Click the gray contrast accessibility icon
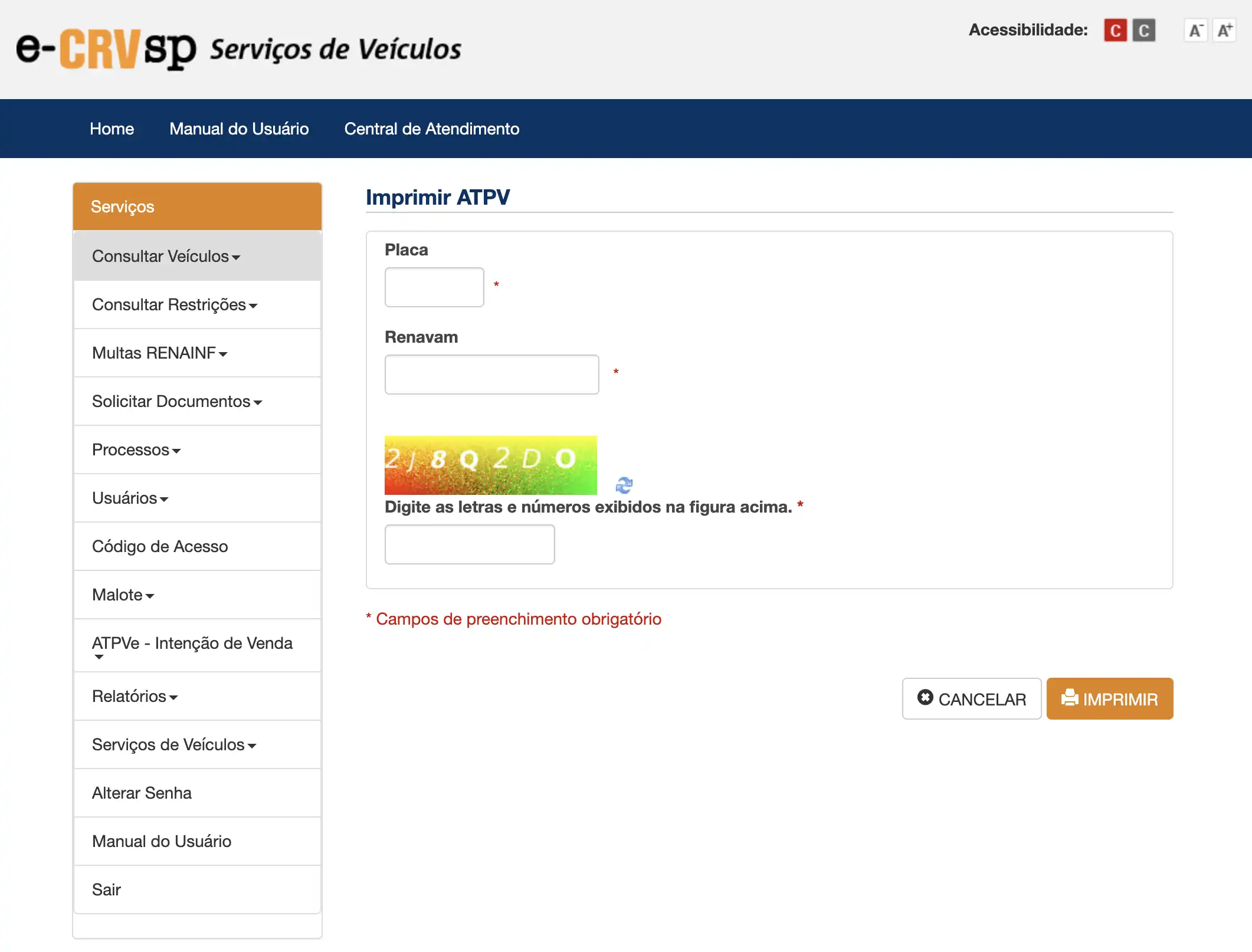Image resolution: width=1252 pixels, height=952 pixels. click(1143, 31)
